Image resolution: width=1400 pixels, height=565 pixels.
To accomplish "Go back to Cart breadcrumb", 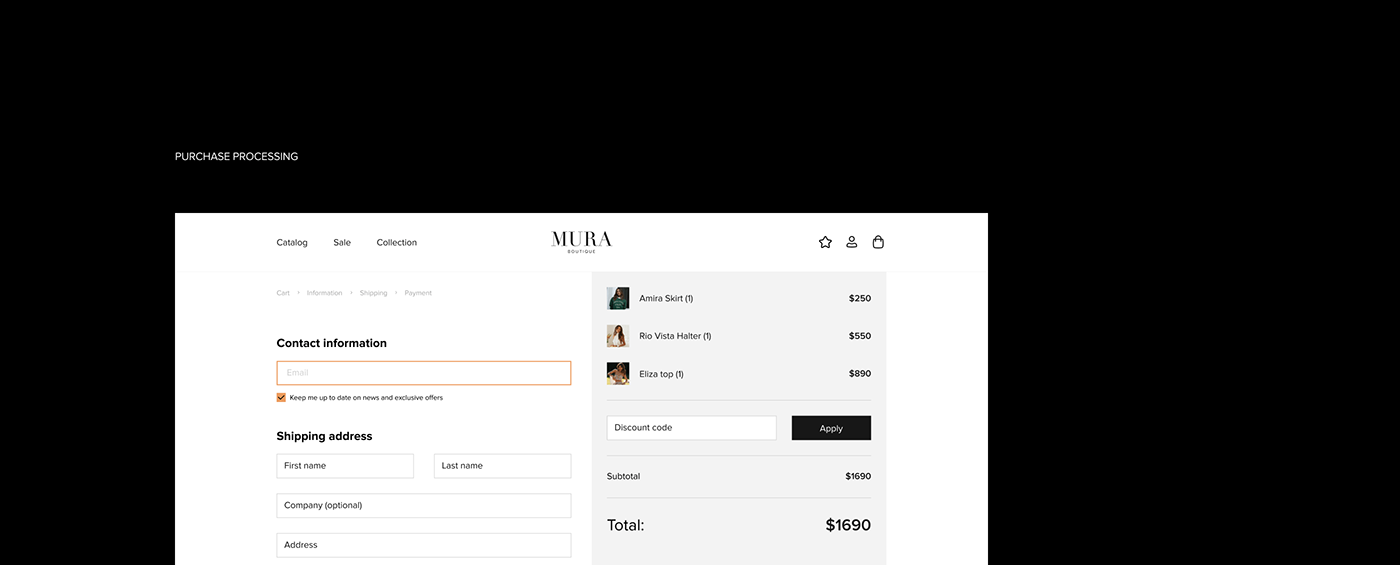I will (x=283, y=293).
